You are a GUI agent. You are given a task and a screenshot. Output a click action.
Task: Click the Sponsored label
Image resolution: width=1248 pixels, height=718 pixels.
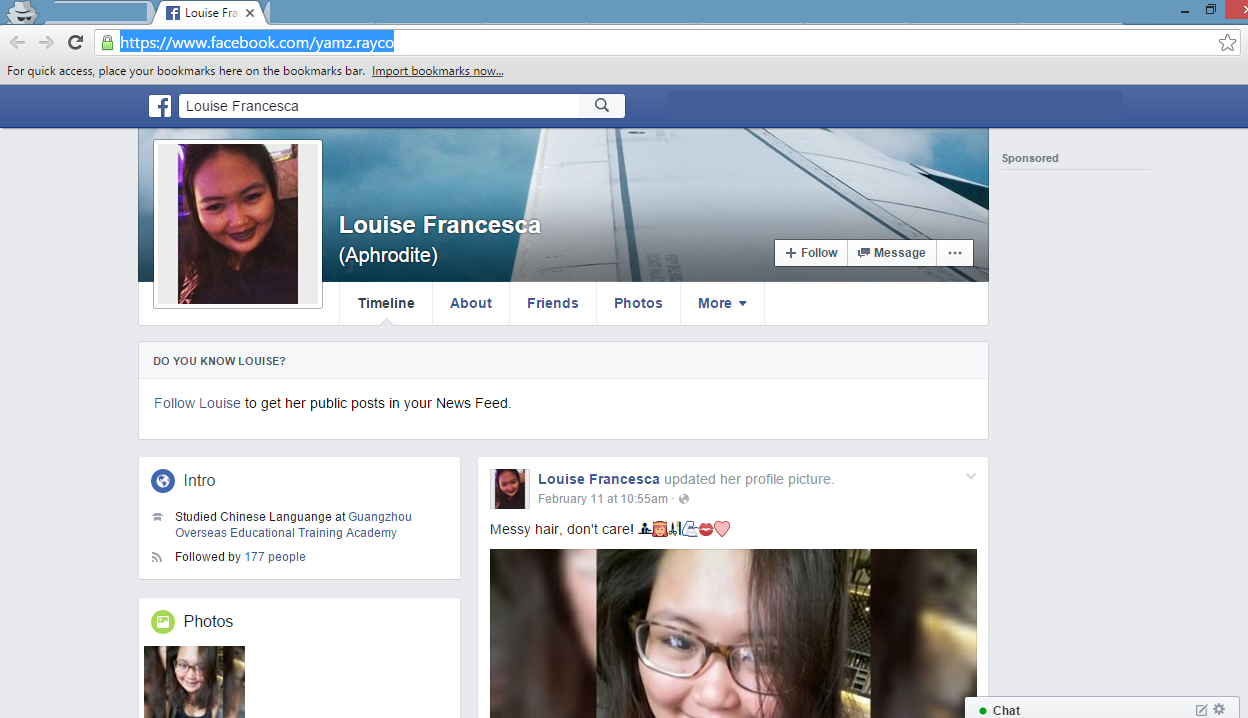click(1030, 158)
